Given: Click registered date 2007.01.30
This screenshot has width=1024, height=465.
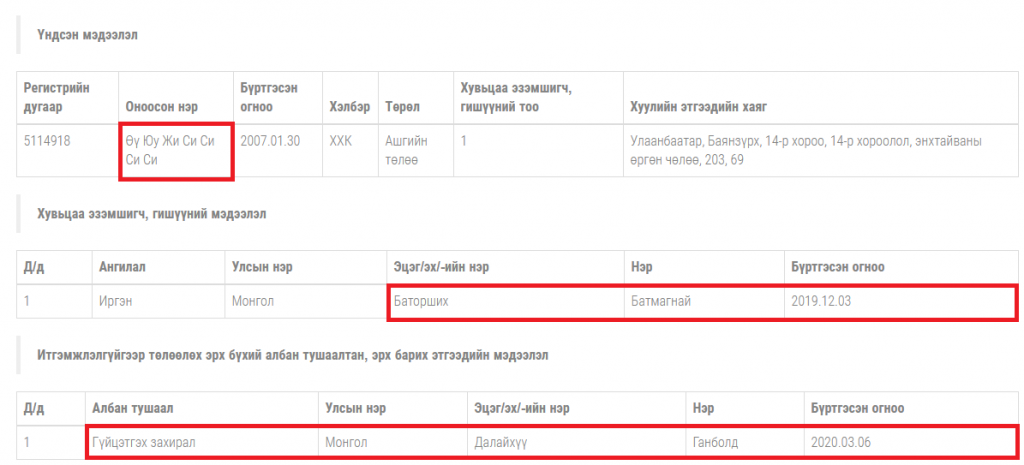Looking at the screenshot, I should pos(270,141).
